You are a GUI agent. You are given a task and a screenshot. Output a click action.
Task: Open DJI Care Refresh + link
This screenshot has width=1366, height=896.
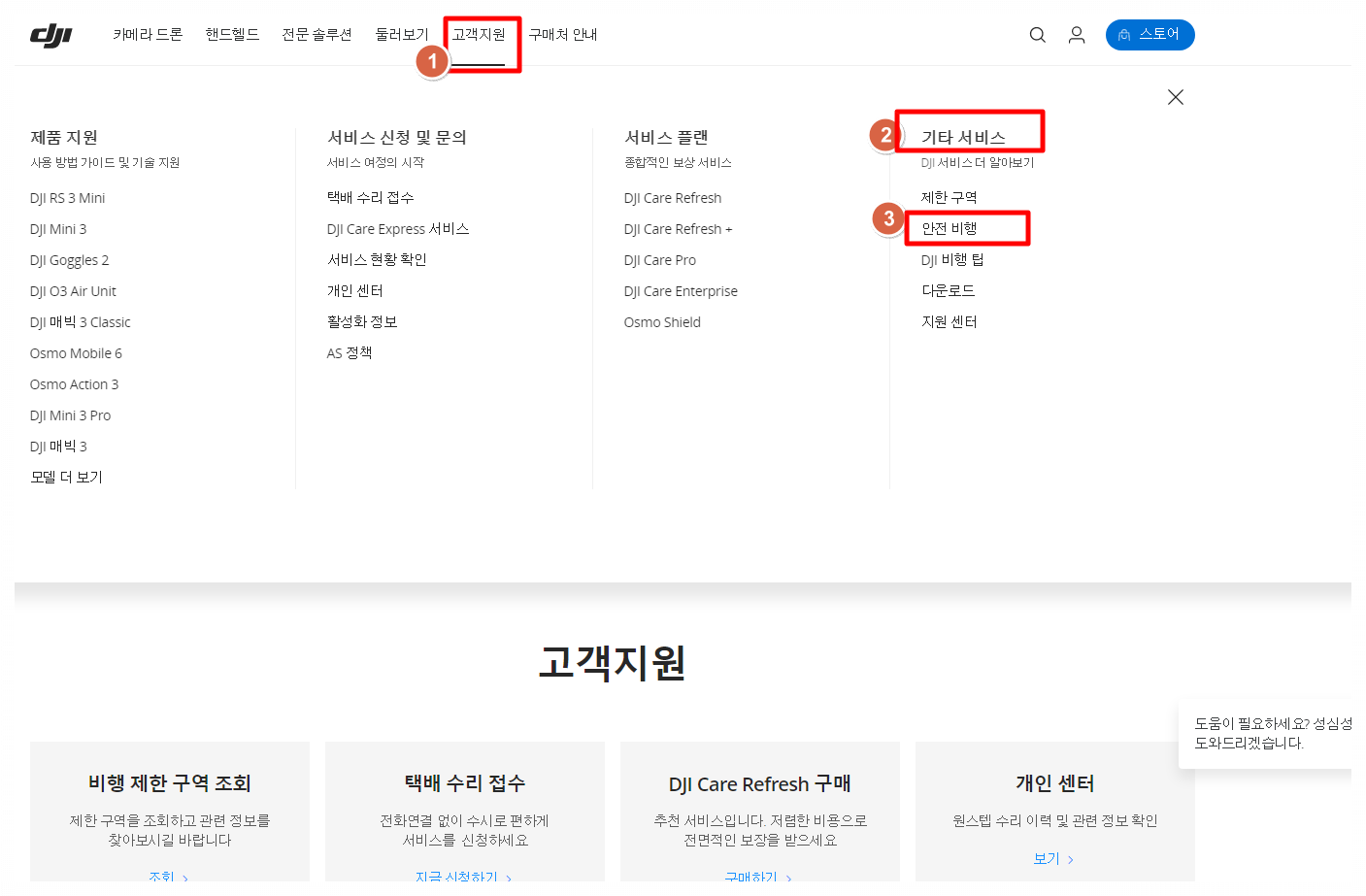(x=678, y=229)
